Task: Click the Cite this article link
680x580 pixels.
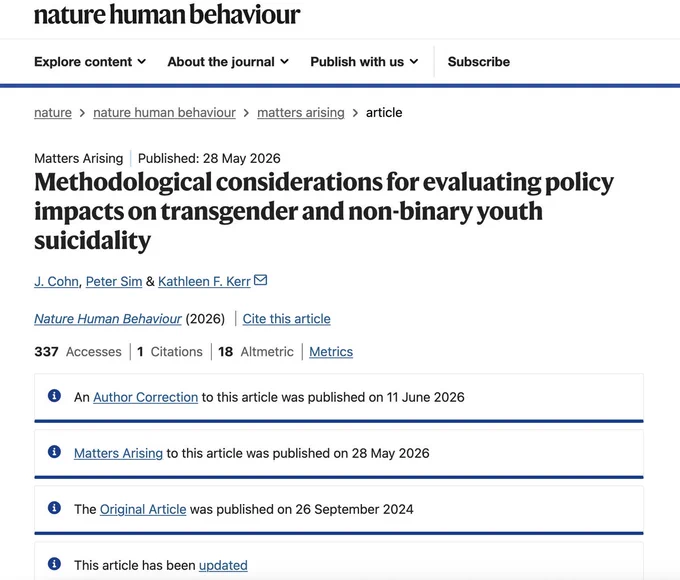Action: click(x=287, y=318)
